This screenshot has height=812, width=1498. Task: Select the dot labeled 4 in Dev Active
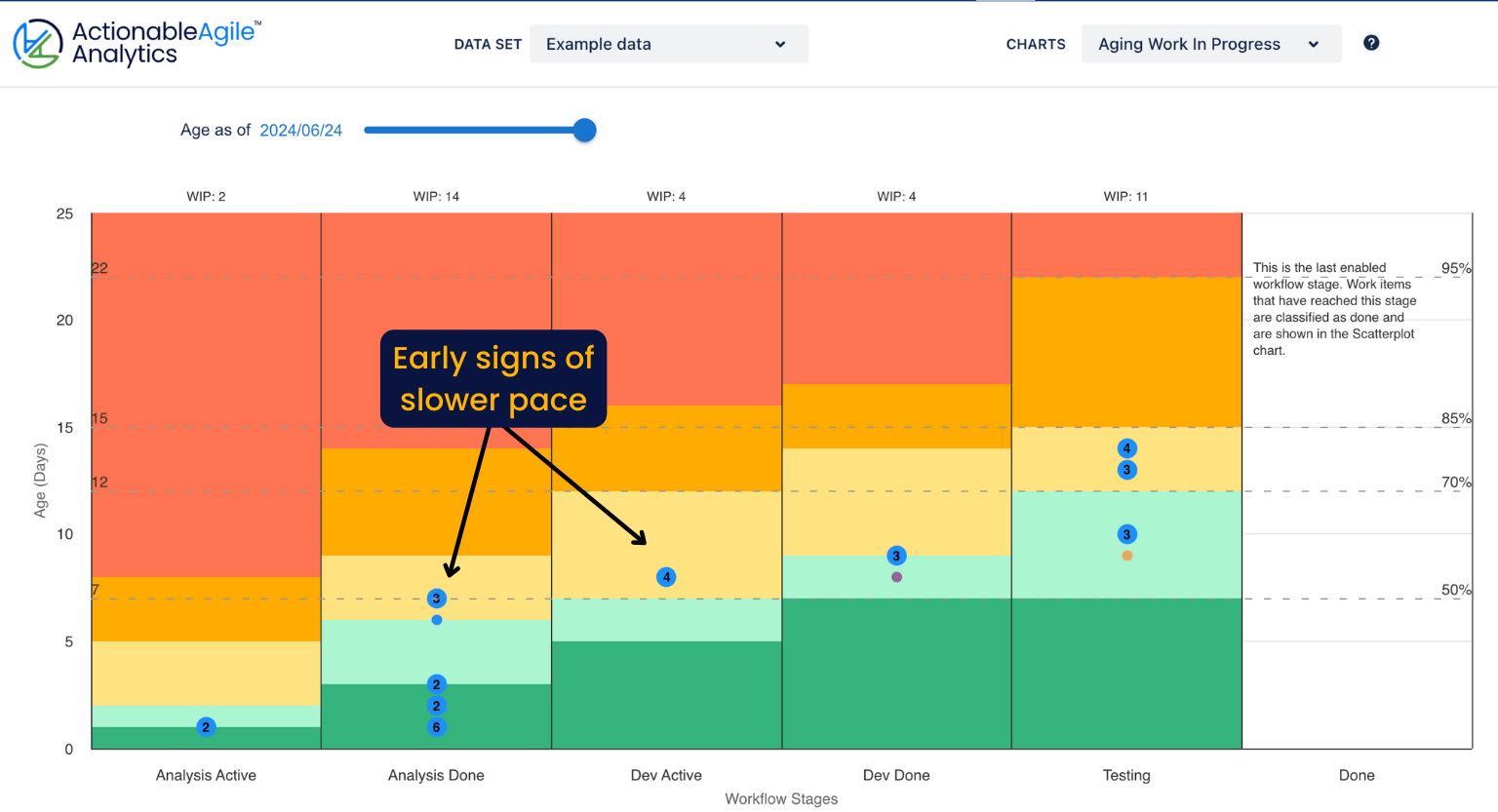666,576
